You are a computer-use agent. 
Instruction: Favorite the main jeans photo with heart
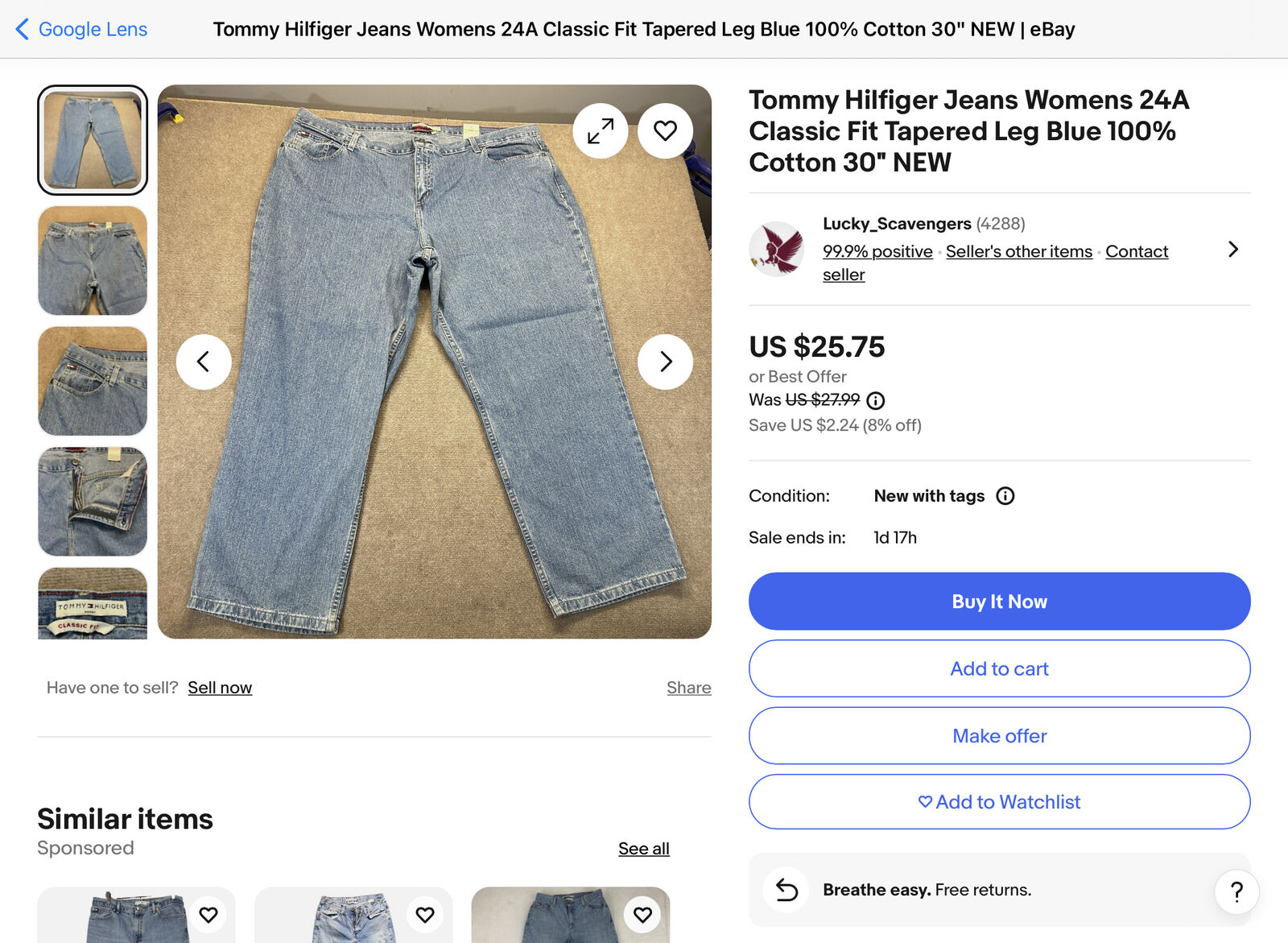tap(665, 130)
